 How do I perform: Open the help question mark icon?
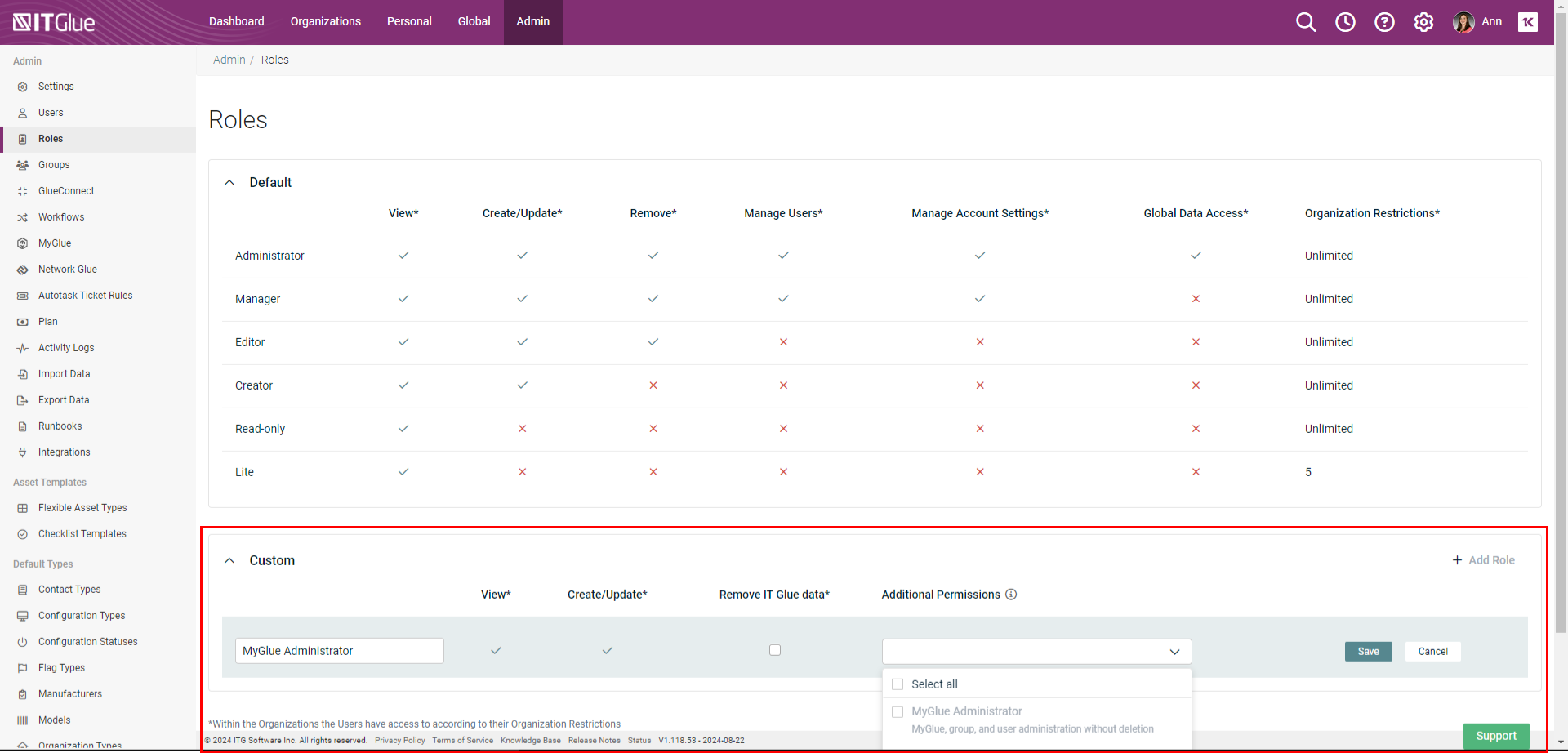(x=1384, y=22)
